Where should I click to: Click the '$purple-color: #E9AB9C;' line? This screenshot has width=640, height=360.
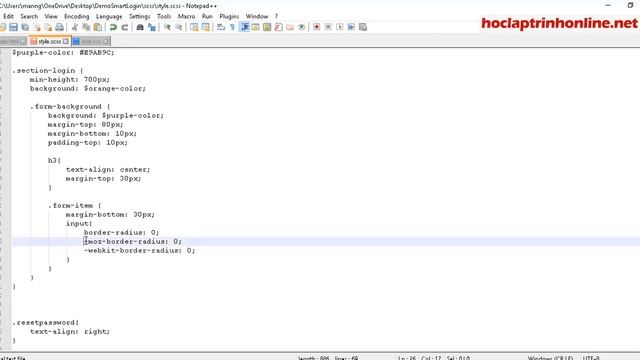tap(63, 53)
